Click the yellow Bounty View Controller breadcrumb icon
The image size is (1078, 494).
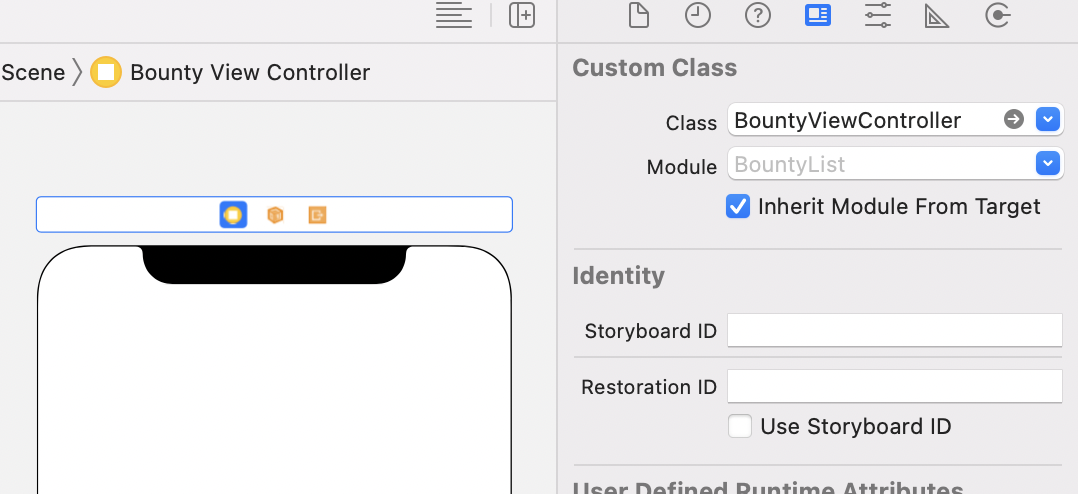(106, 72)
